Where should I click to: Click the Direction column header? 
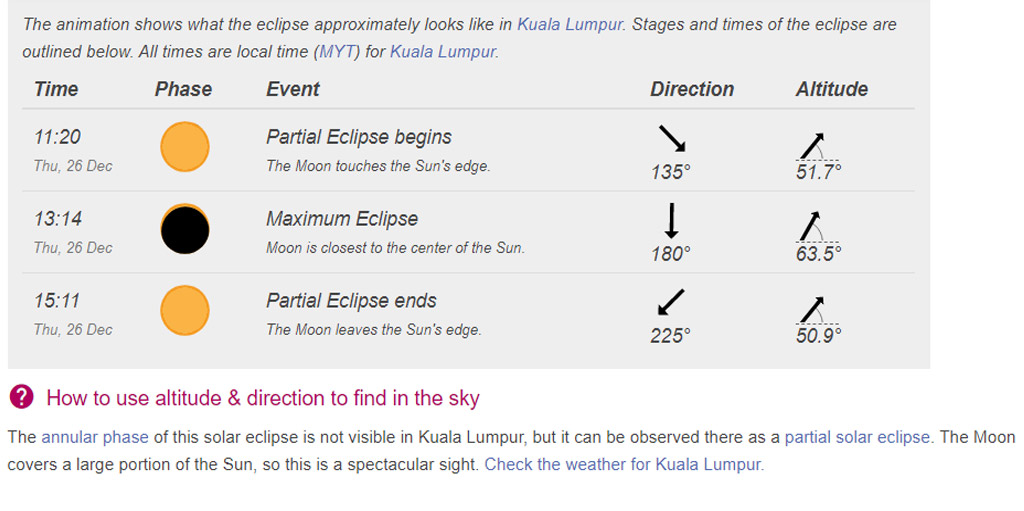pyautogui.click(x=692, y=89)
